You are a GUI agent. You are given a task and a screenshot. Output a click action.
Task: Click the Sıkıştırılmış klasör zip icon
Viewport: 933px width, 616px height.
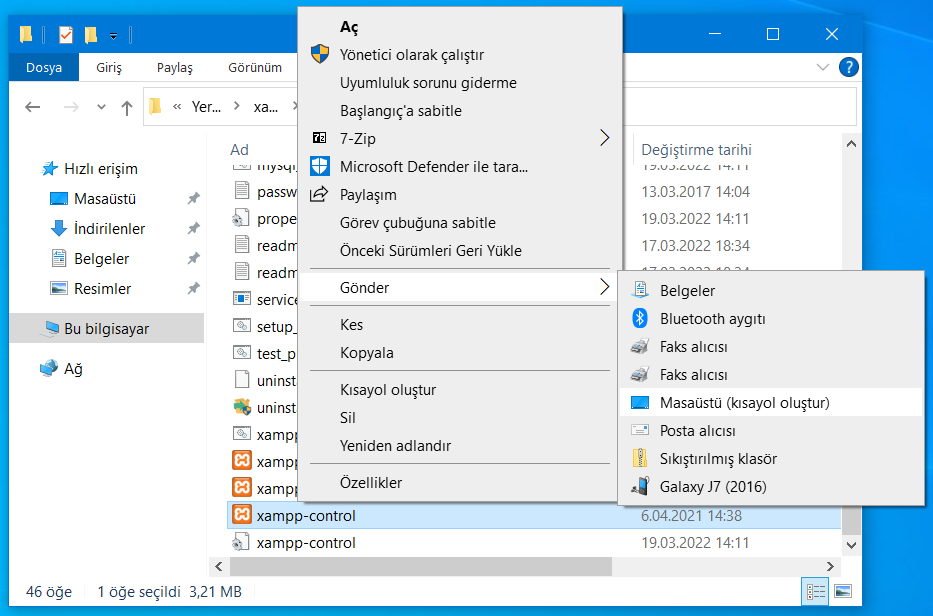tap(640, 458)
